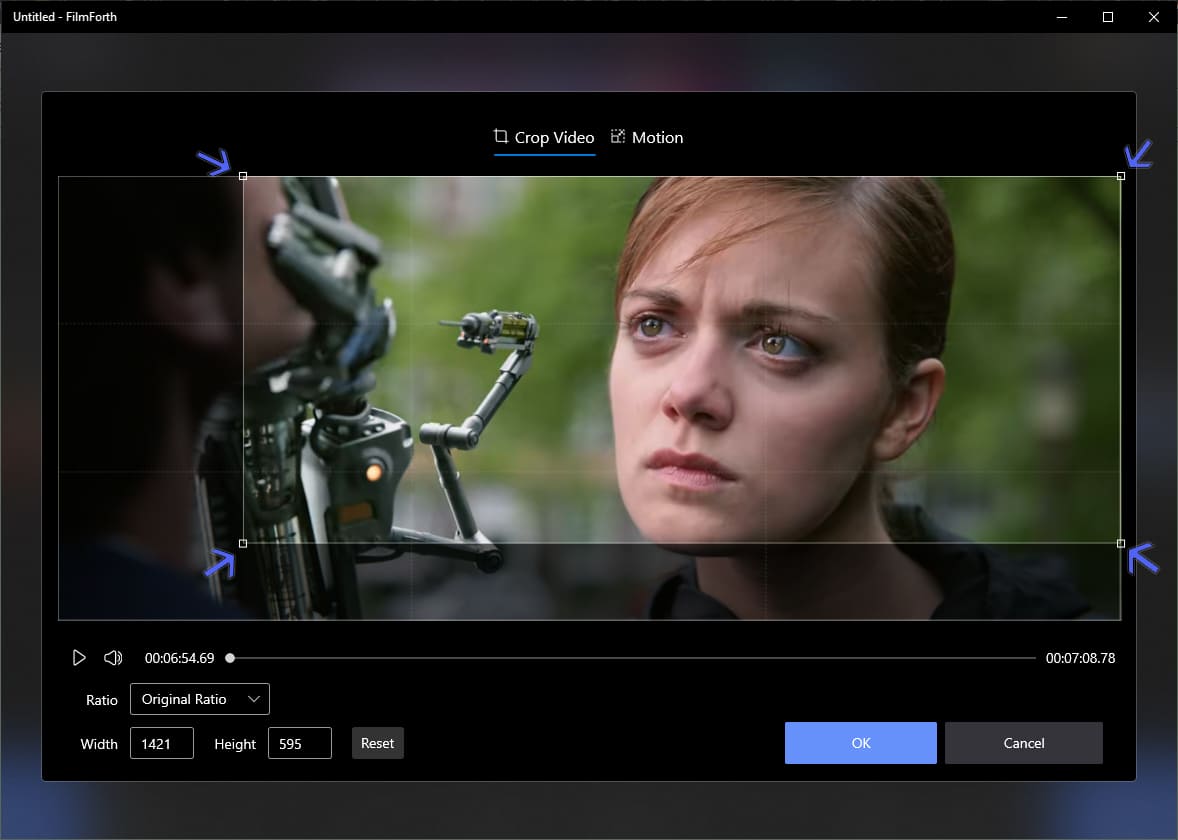This screenshot has height=840, width=1178.
Task: Mute audio with the speaker icon
Action: point(113,658)
